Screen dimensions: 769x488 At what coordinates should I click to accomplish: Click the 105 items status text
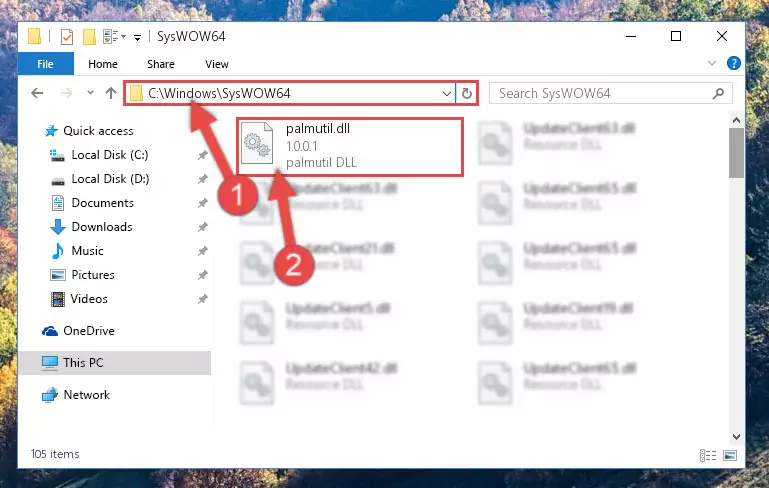tap(55, 454)
